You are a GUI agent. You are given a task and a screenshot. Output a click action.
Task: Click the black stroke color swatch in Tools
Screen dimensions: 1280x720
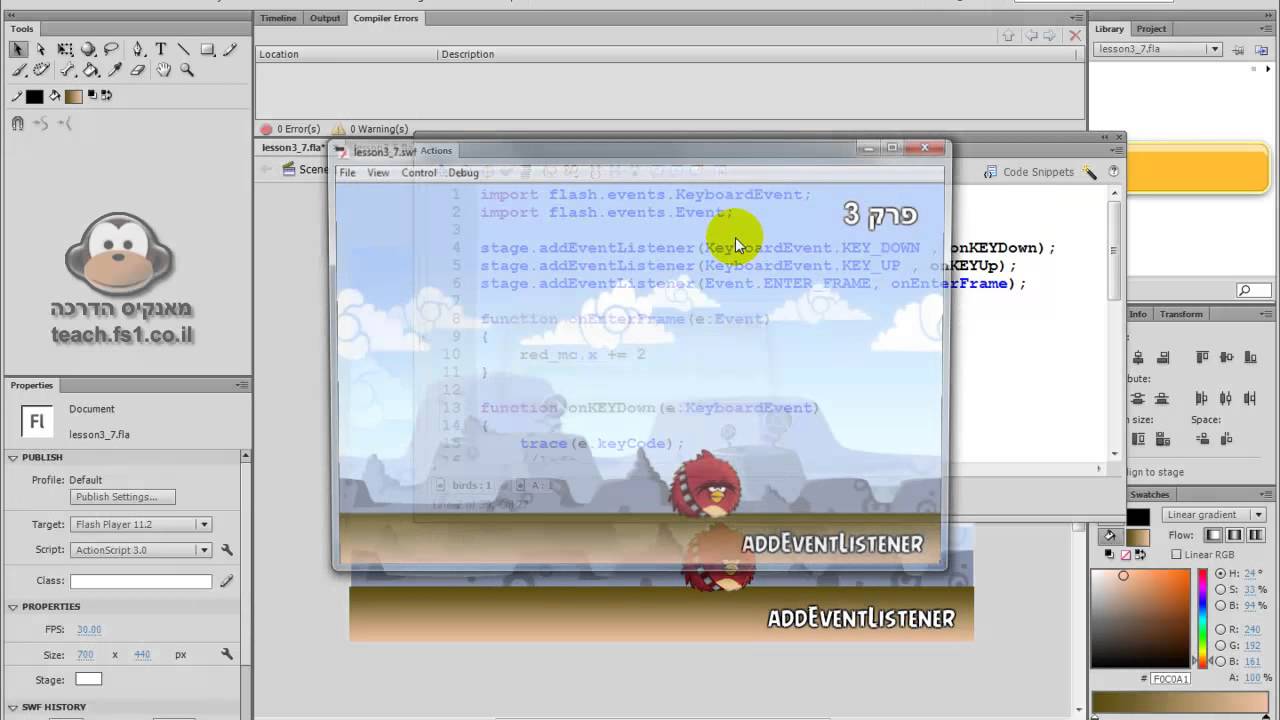point(34,97)
